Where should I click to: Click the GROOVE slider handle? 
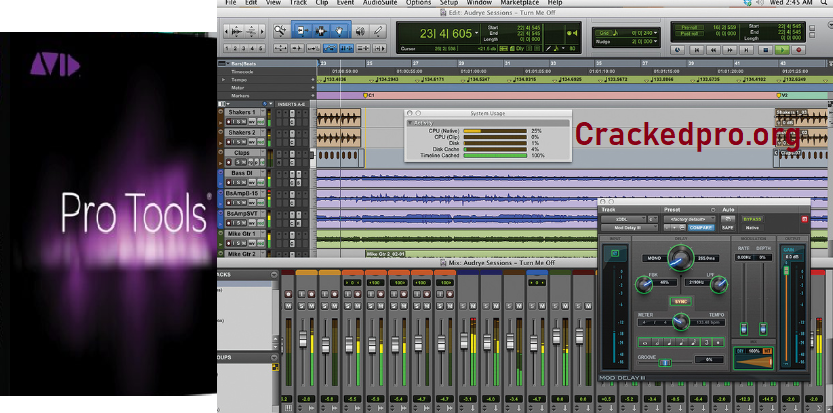tap(665, 363)
